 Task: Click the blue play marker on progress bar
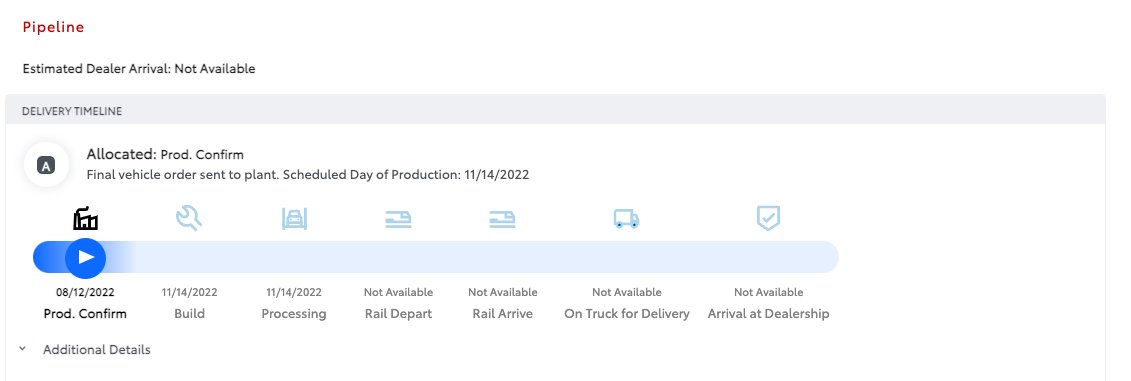[x=85, y=258]
